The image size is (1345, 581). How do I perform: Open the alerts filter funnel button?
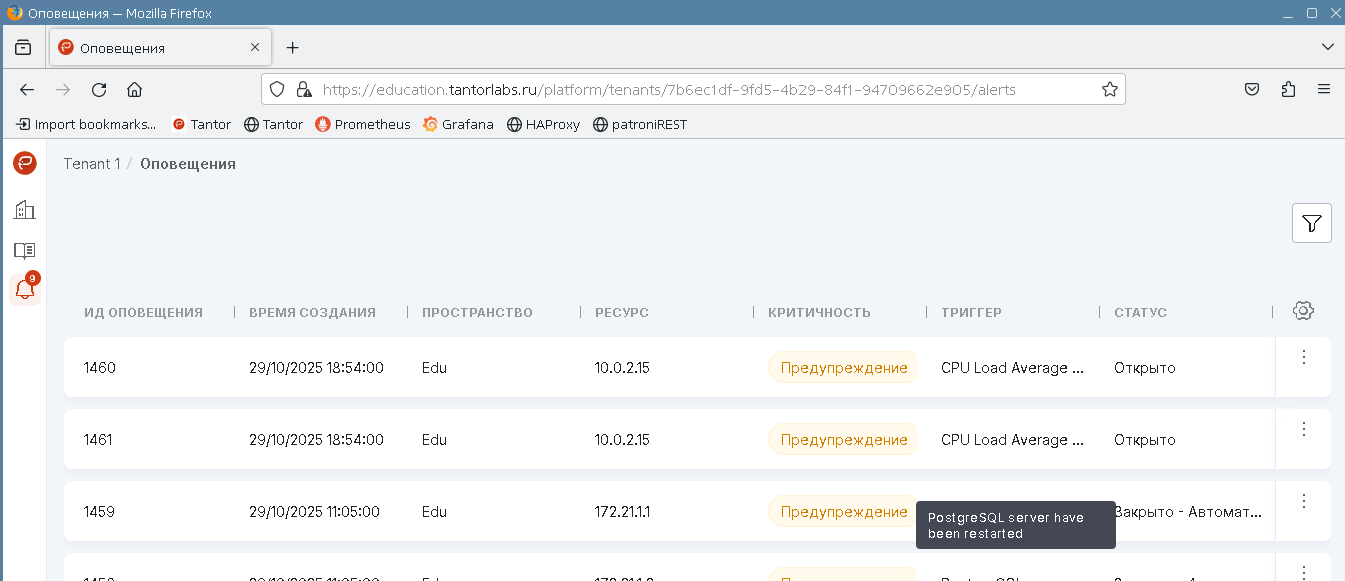tap(1311, 223)
